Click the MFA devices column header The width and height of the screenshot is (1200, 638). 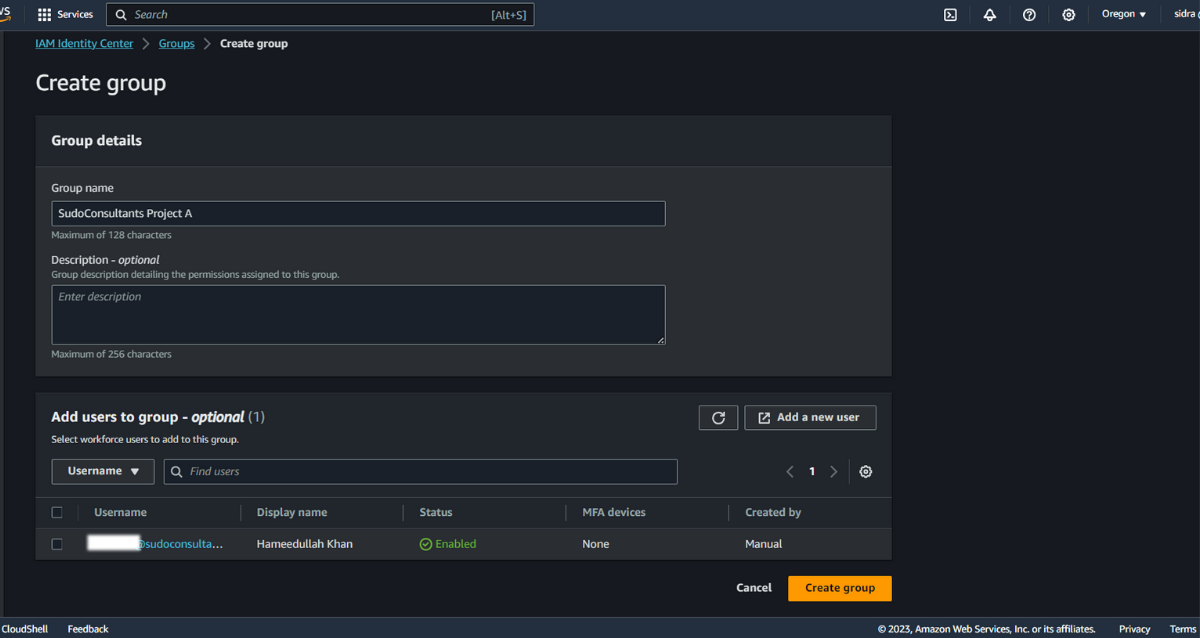click(x=614, y=512)
